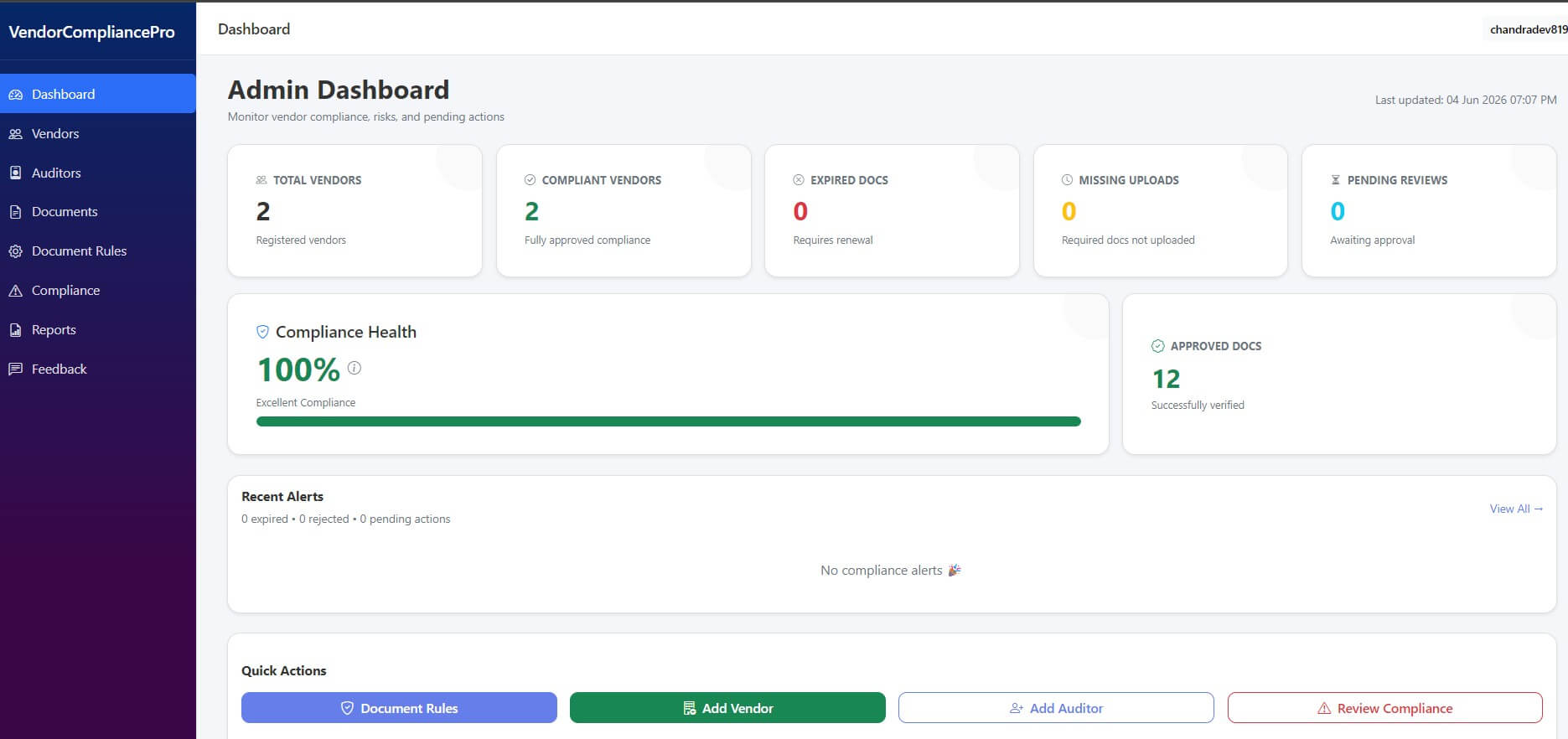This screenshot has width=1568, height=739.
Task: Open the Pending Reviews card
Action: [1429, 210]
